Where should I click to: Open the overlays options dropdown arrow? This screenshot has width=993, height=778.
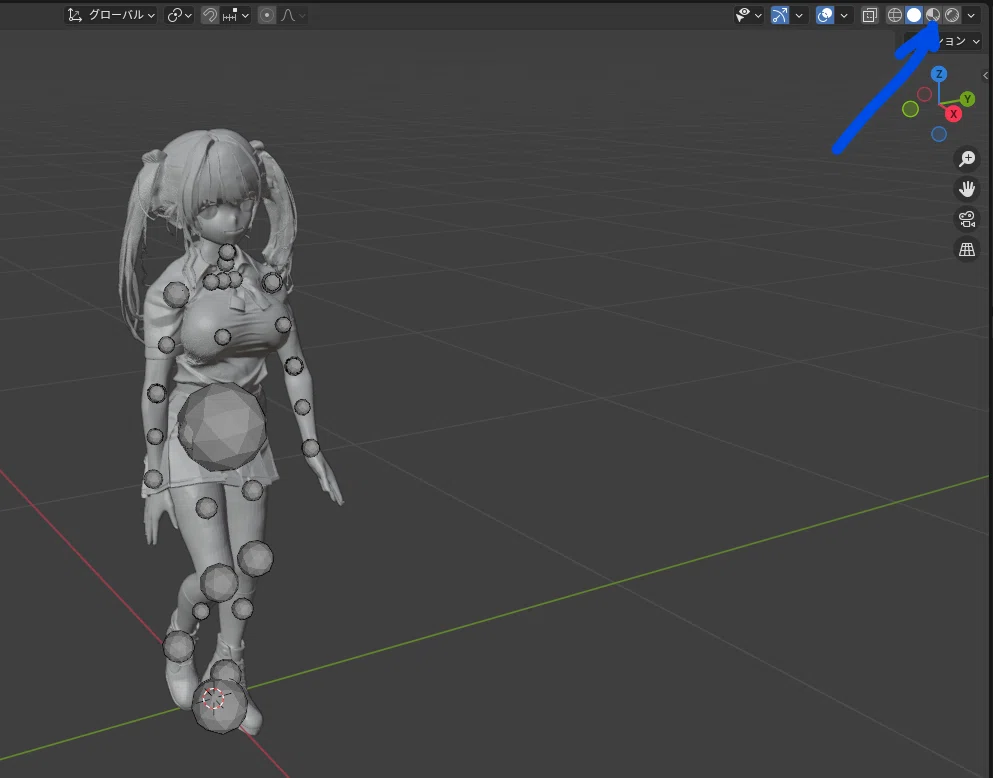click(x=844, y=15)
